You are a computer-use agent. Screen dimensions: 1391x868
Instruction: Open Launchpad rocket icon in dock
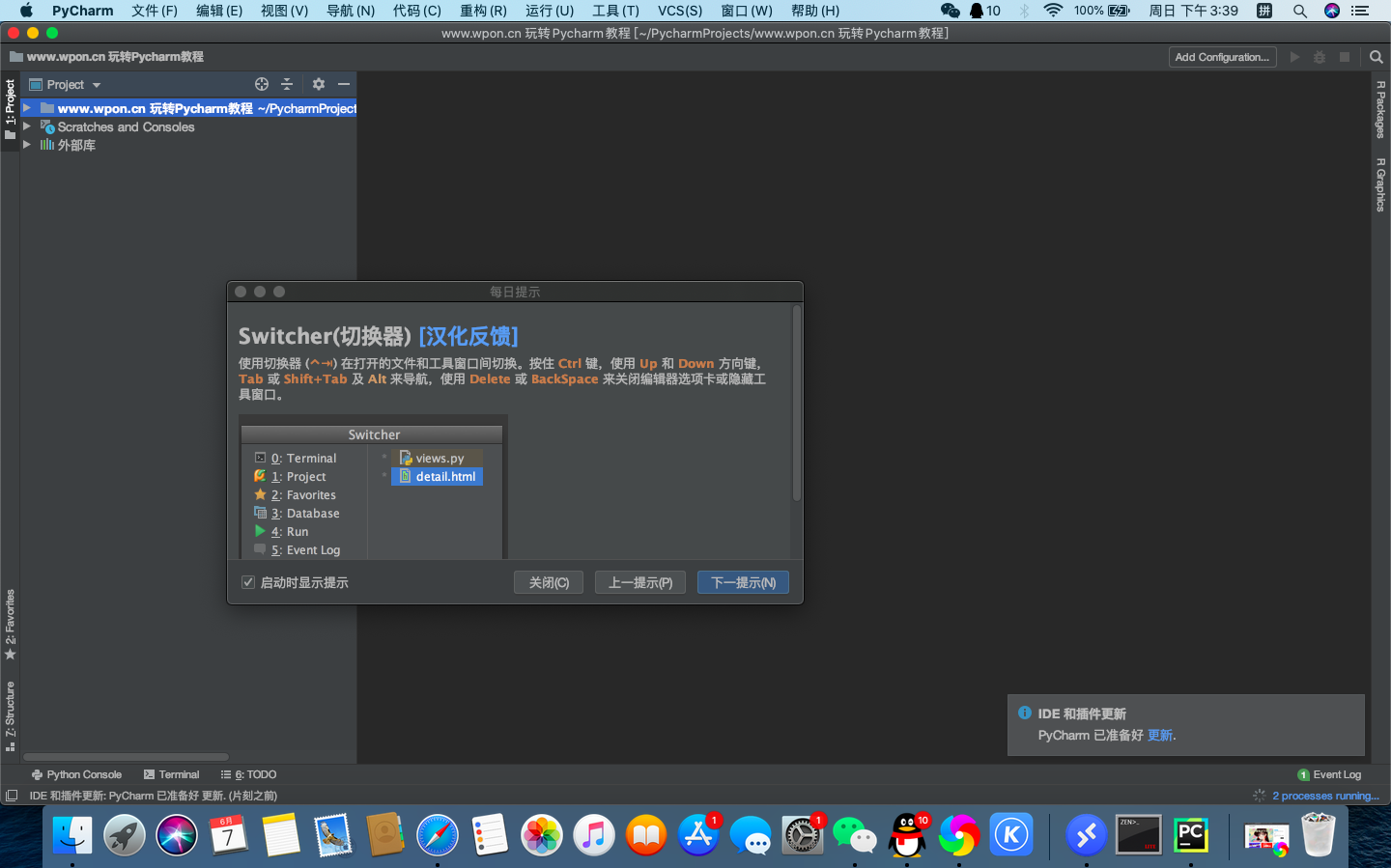(125, 835)
